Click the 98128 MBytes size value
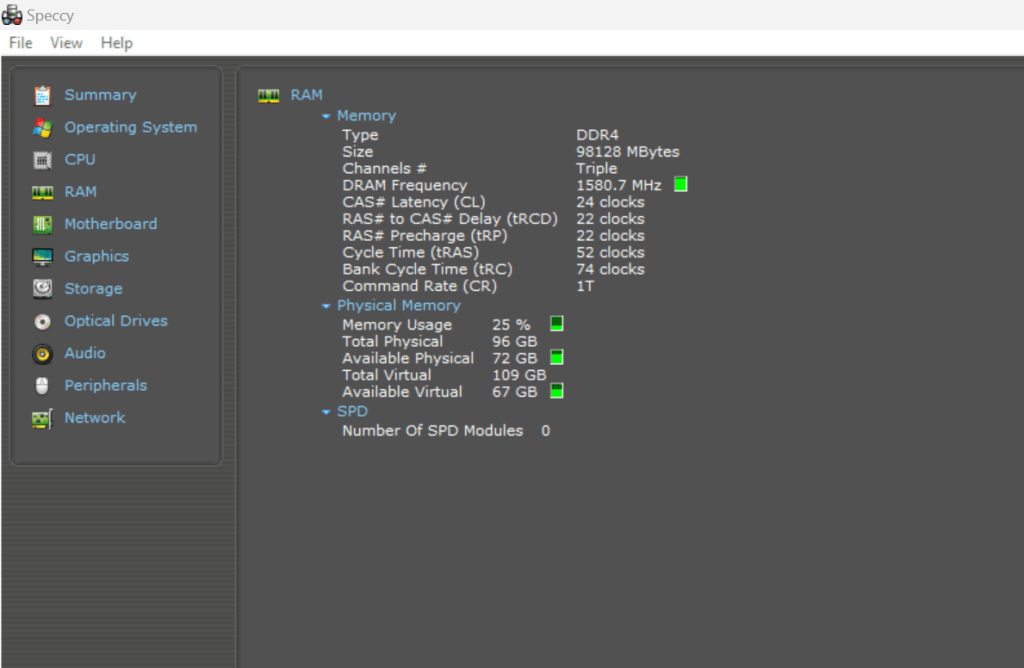The height and width of the screenshot is (668, 1024). (x=628, y=152)
